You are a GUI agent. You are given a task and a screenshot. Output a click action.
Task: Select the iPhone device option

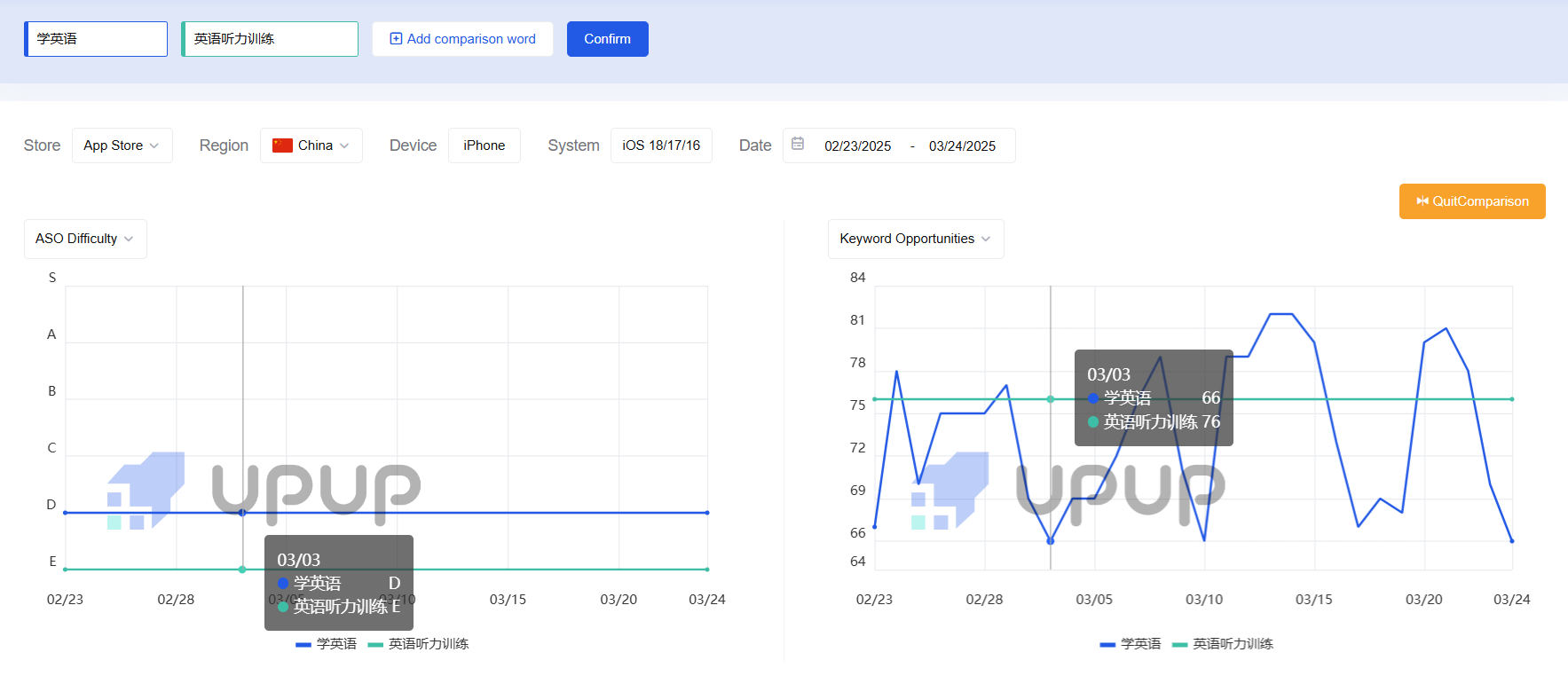485,145
